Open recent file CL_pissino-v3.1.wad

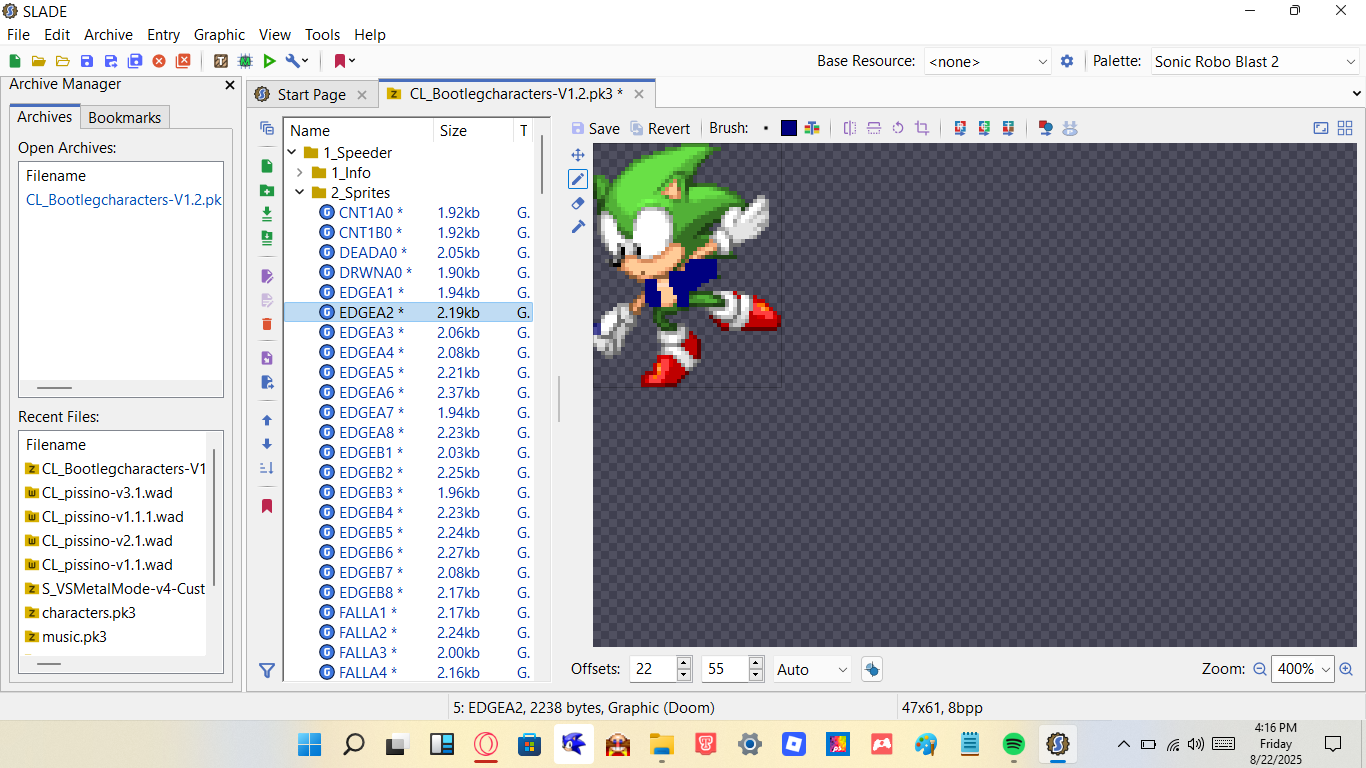(x=107, y=492)
